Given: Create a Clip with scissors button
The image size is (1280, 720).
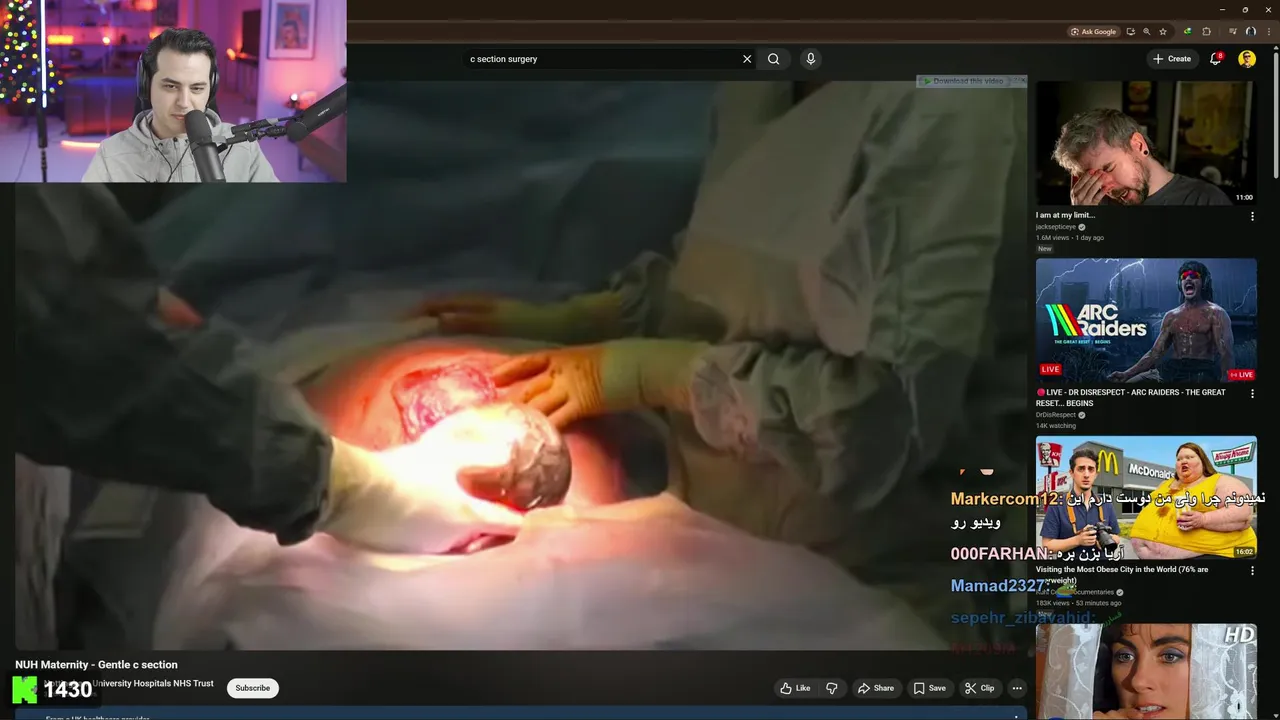Looking at the screenshot, I should pos(980,688).
